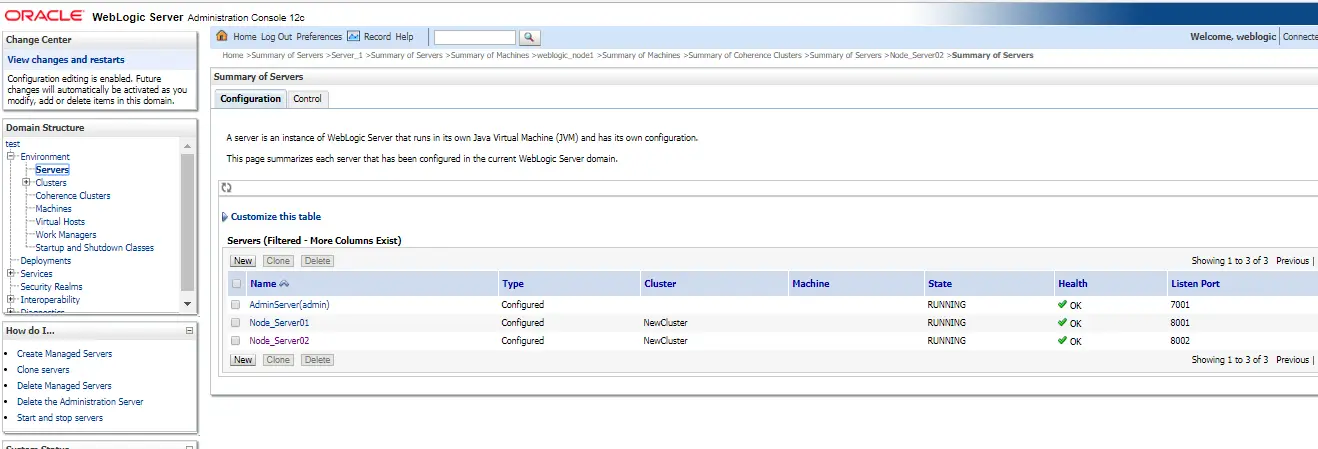Click the sort arrow beside Name column
Screen dimensions: 1318x449
coord(285,284)
